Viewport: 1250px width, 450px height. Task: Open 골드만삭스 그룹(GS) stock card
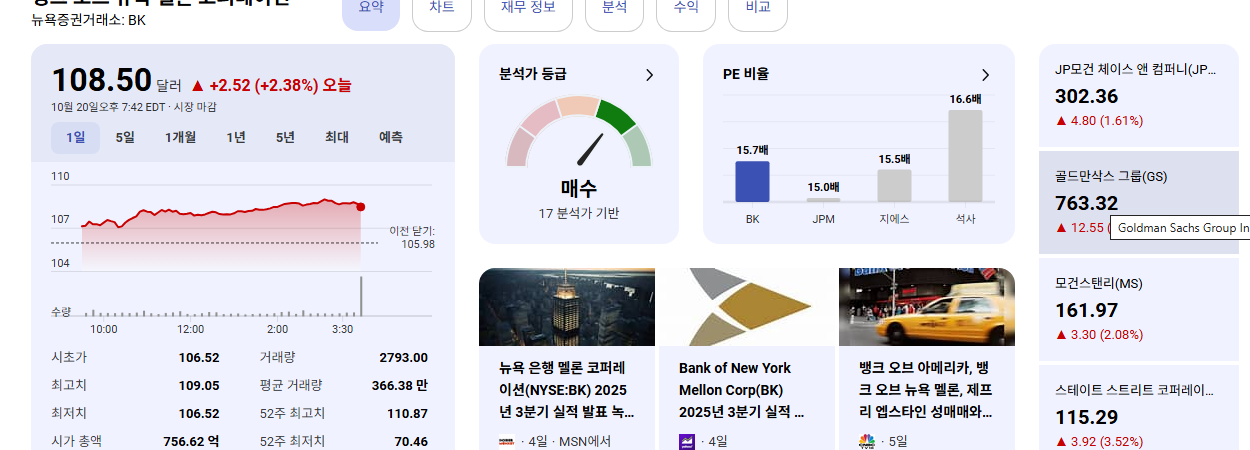1139,202
